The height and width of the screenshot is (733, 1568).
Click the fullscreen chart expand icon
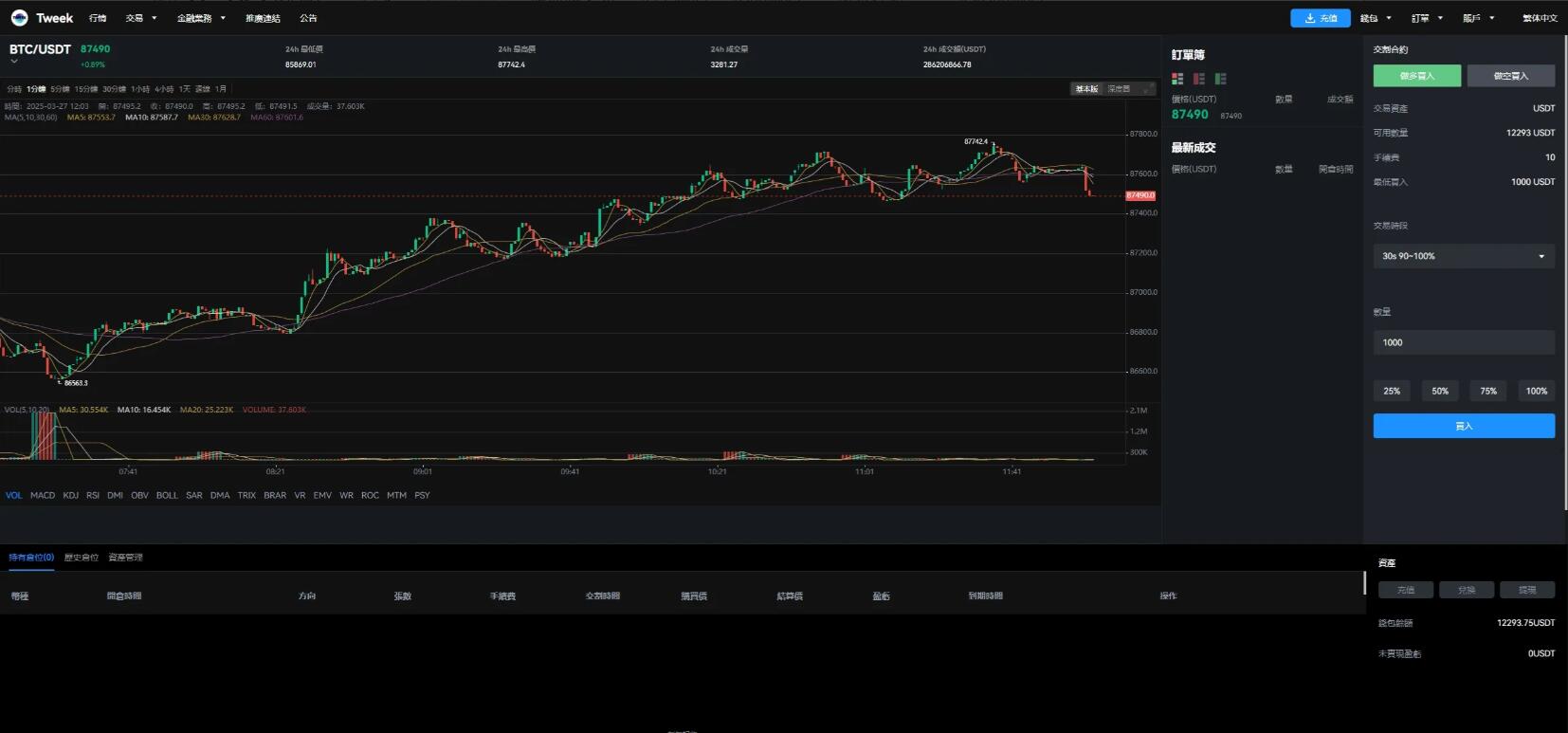pos(1147,89)
